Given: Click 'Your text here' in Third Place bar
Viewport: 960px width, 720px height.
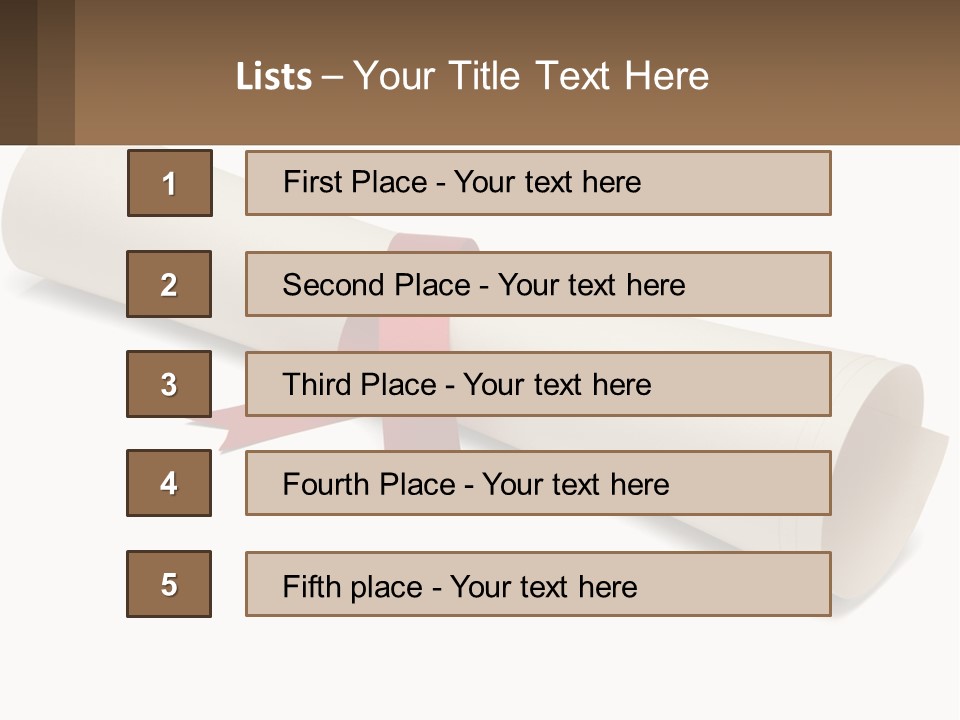Looking at the screenshot, I should pos(557,385).
